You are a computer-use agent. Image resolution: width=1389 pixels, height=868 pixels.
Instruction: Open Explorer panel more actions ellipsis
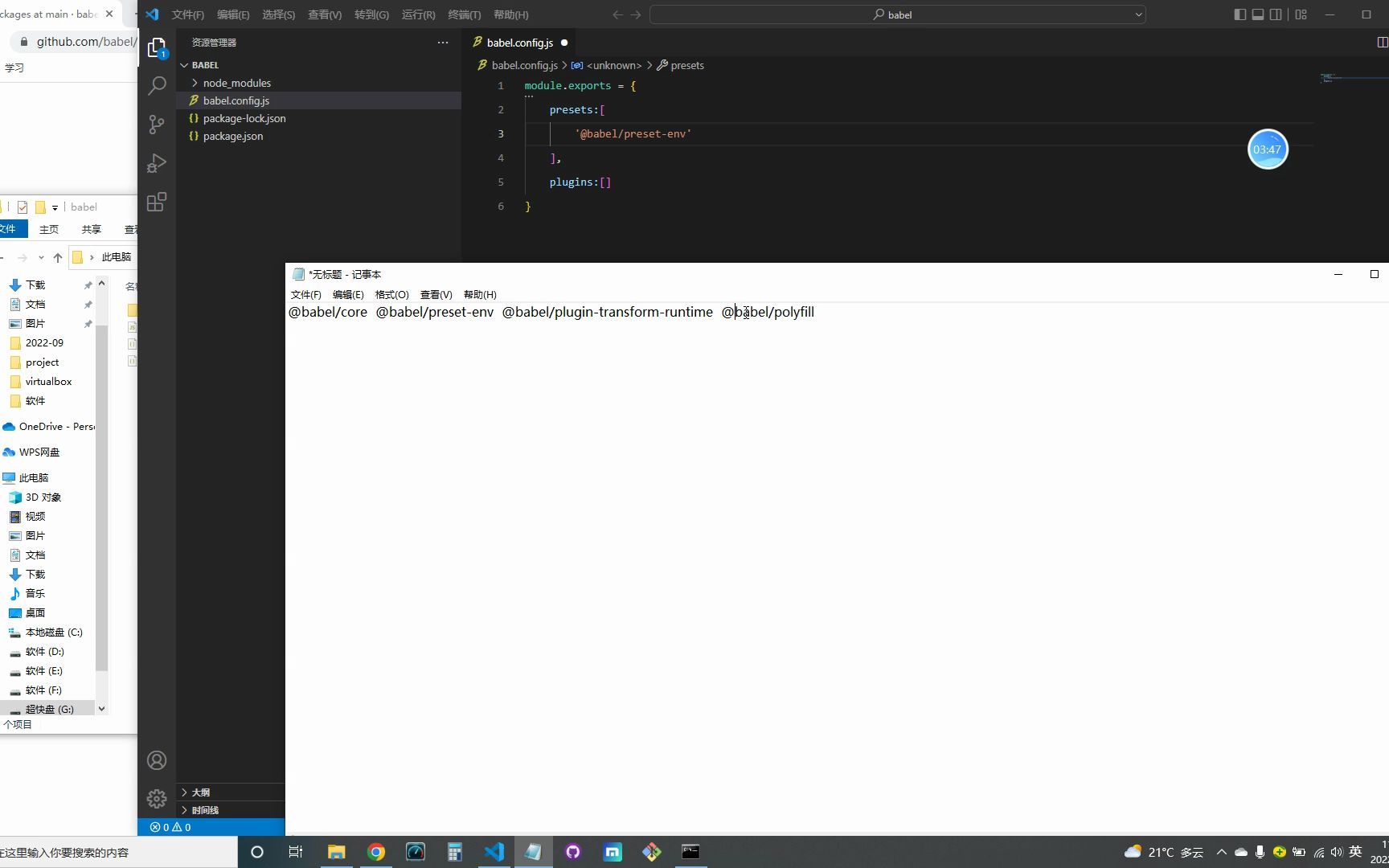tap(443, 43)
